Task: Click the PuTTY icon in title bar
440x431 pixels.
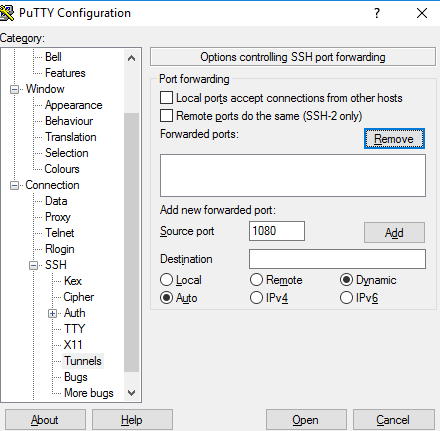Action: click(6, 13)
